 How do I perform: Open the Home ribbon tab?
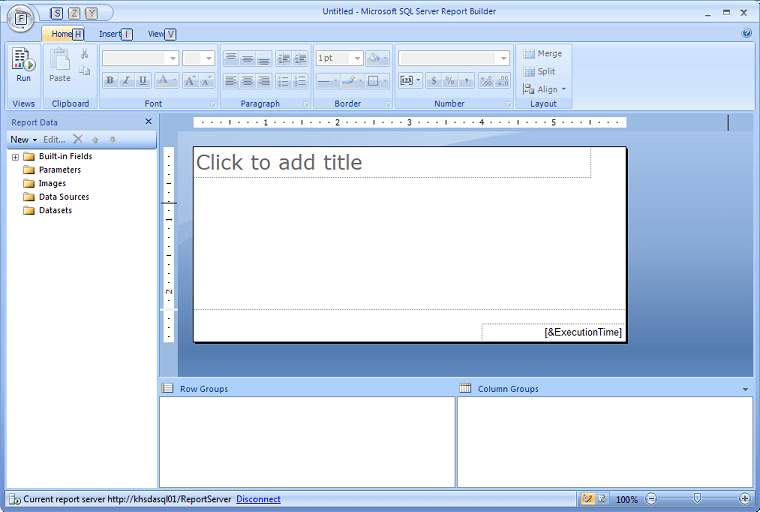point(62,34)
